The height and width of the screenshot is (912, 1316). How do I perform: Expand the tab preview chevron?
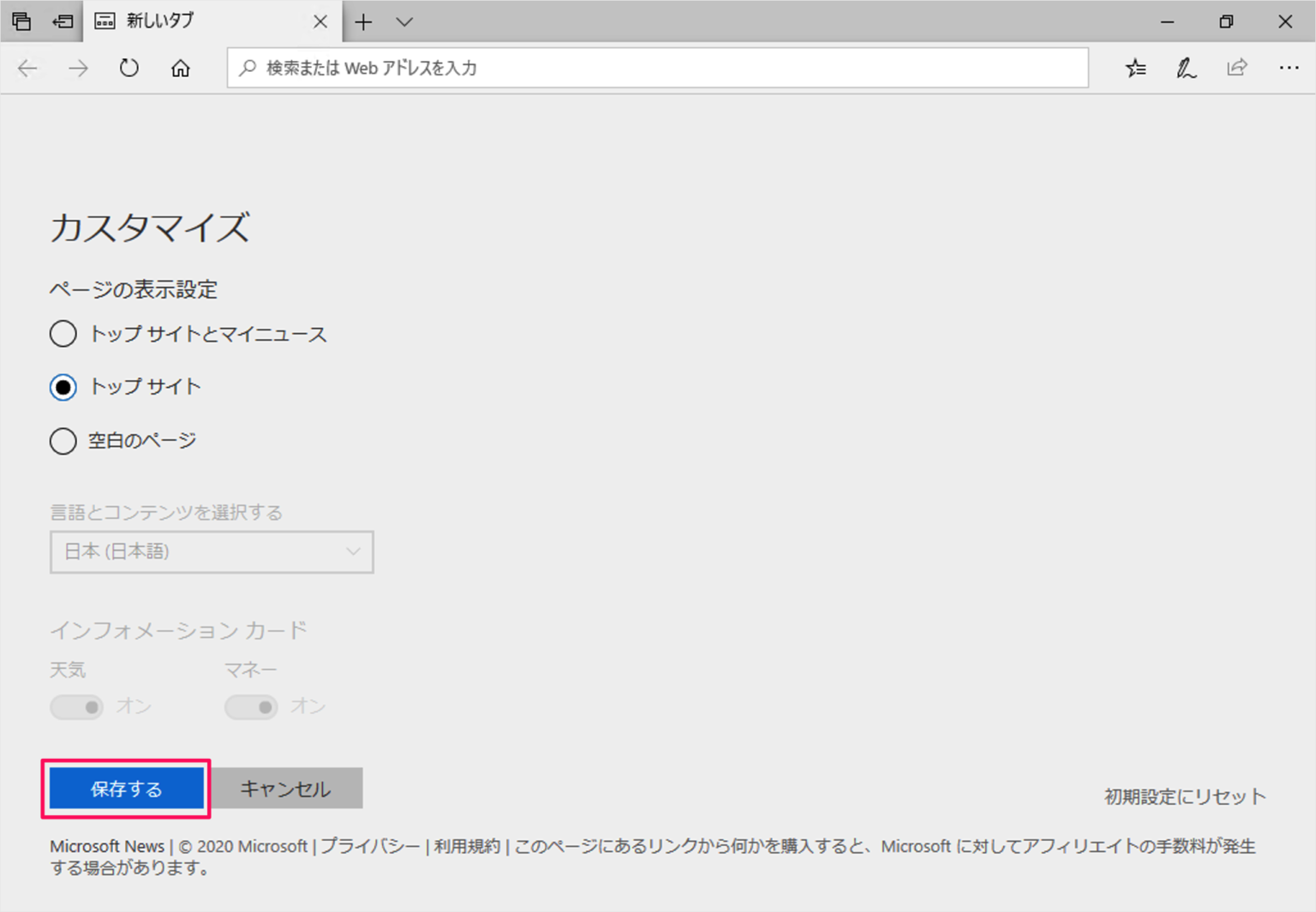click(404, 21)
